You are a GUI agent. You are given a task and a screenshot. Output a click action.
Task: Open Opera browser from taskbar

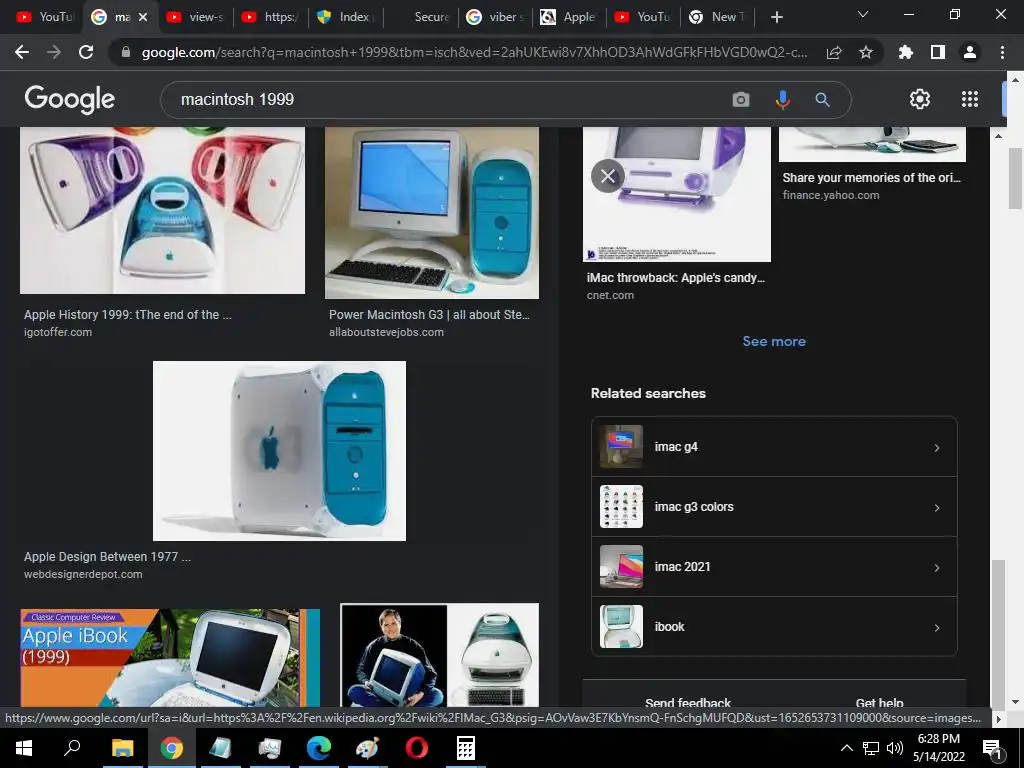417,748
